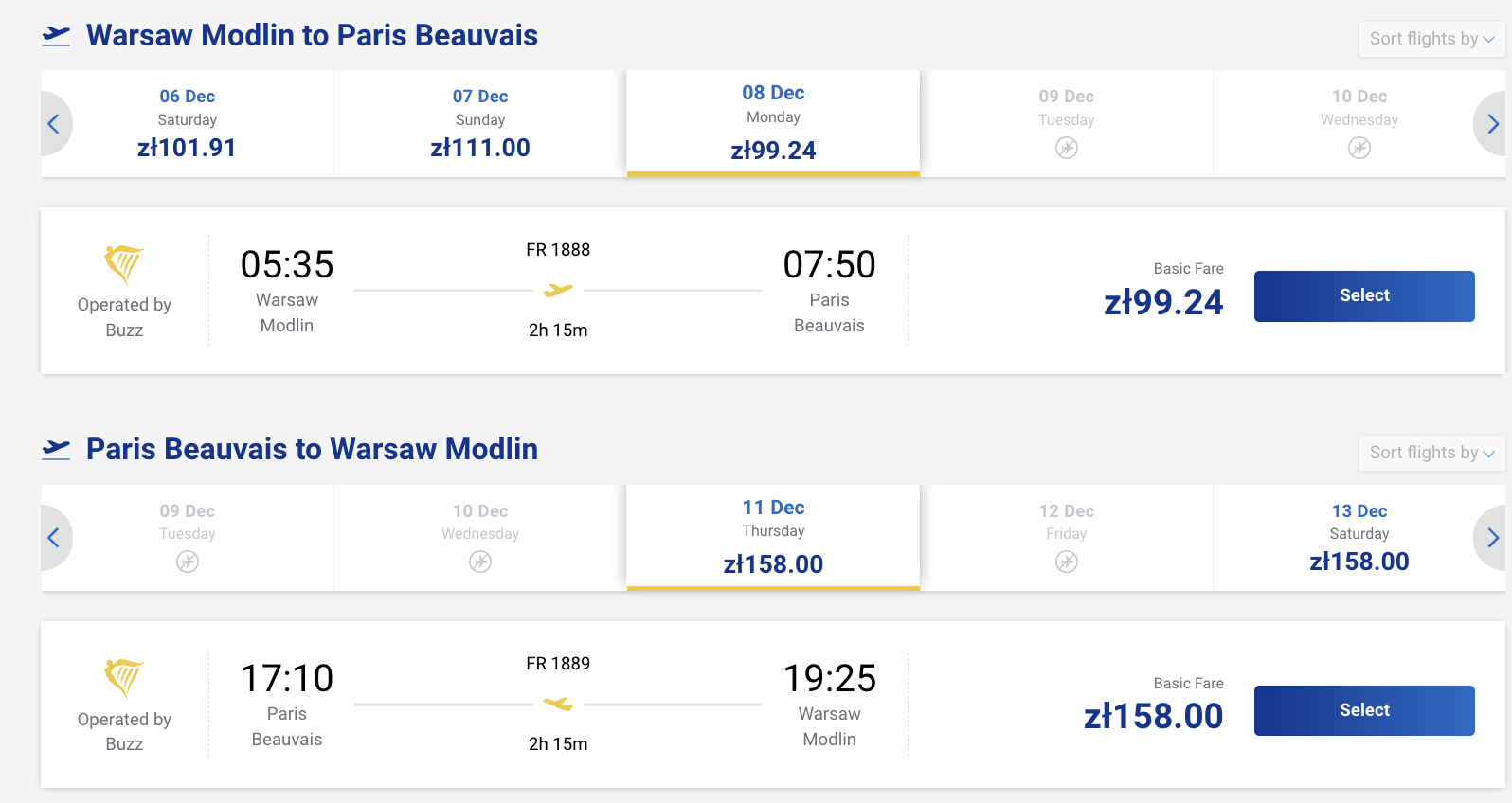The image size is (1512, 803).
Task: Click the Buzz logo on flight FR 1888
Action: pos(124,264)
